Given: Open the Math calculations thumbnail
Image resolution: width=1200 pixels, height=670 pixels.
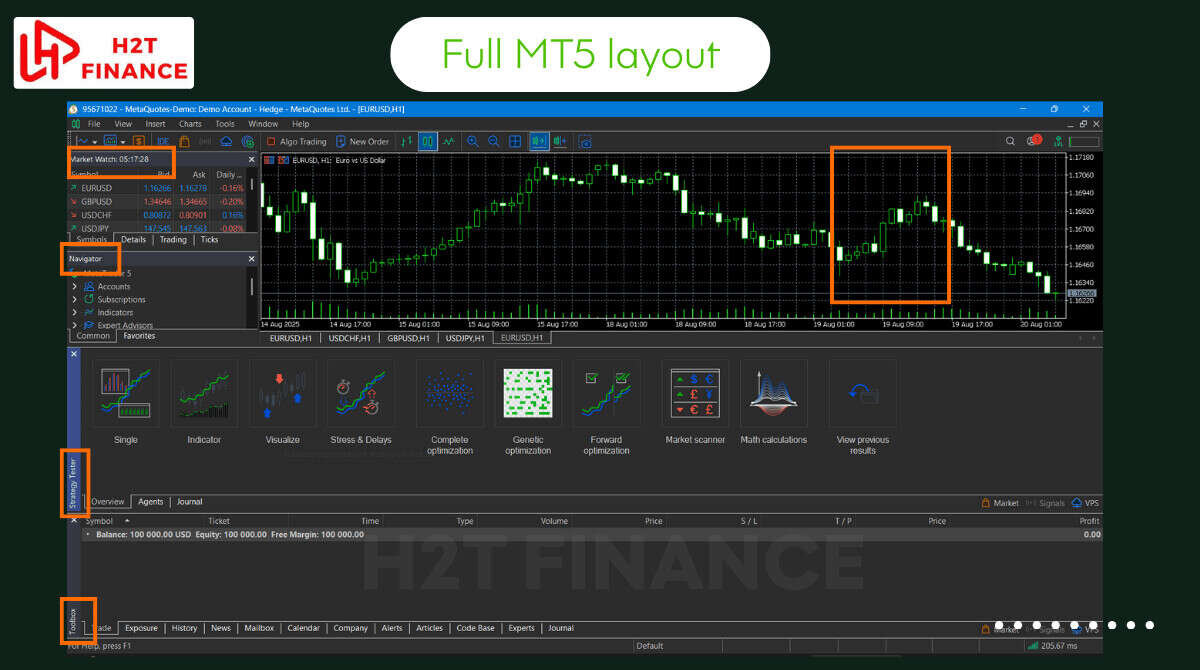Looking at the screenshot, I should click(x=774, y=392).
